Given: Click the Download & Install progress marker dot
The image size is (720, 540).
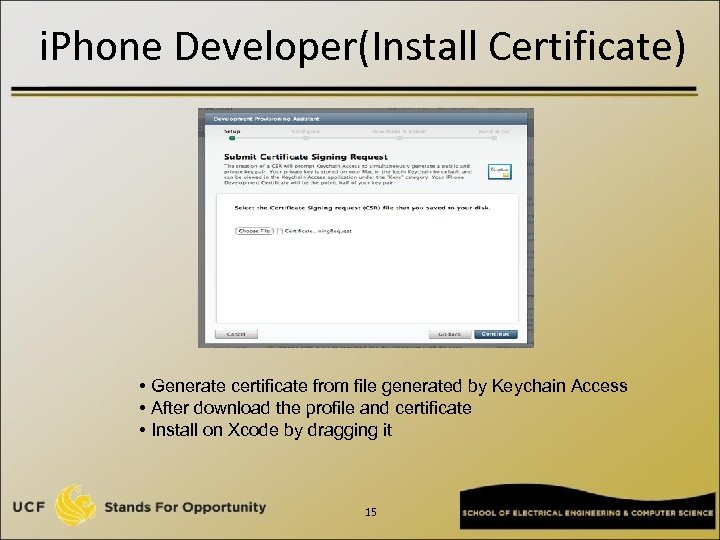Looking at the screenshot, I should (x=399, y=138).
